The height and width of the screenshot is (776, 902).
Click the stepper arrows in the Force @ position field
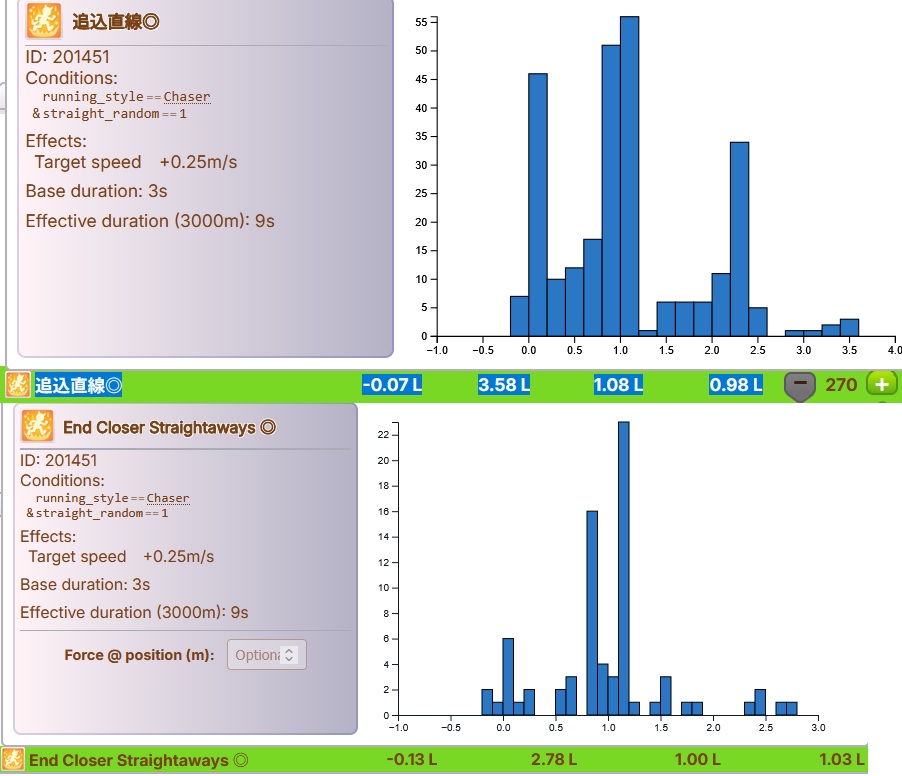pos(289,655)
